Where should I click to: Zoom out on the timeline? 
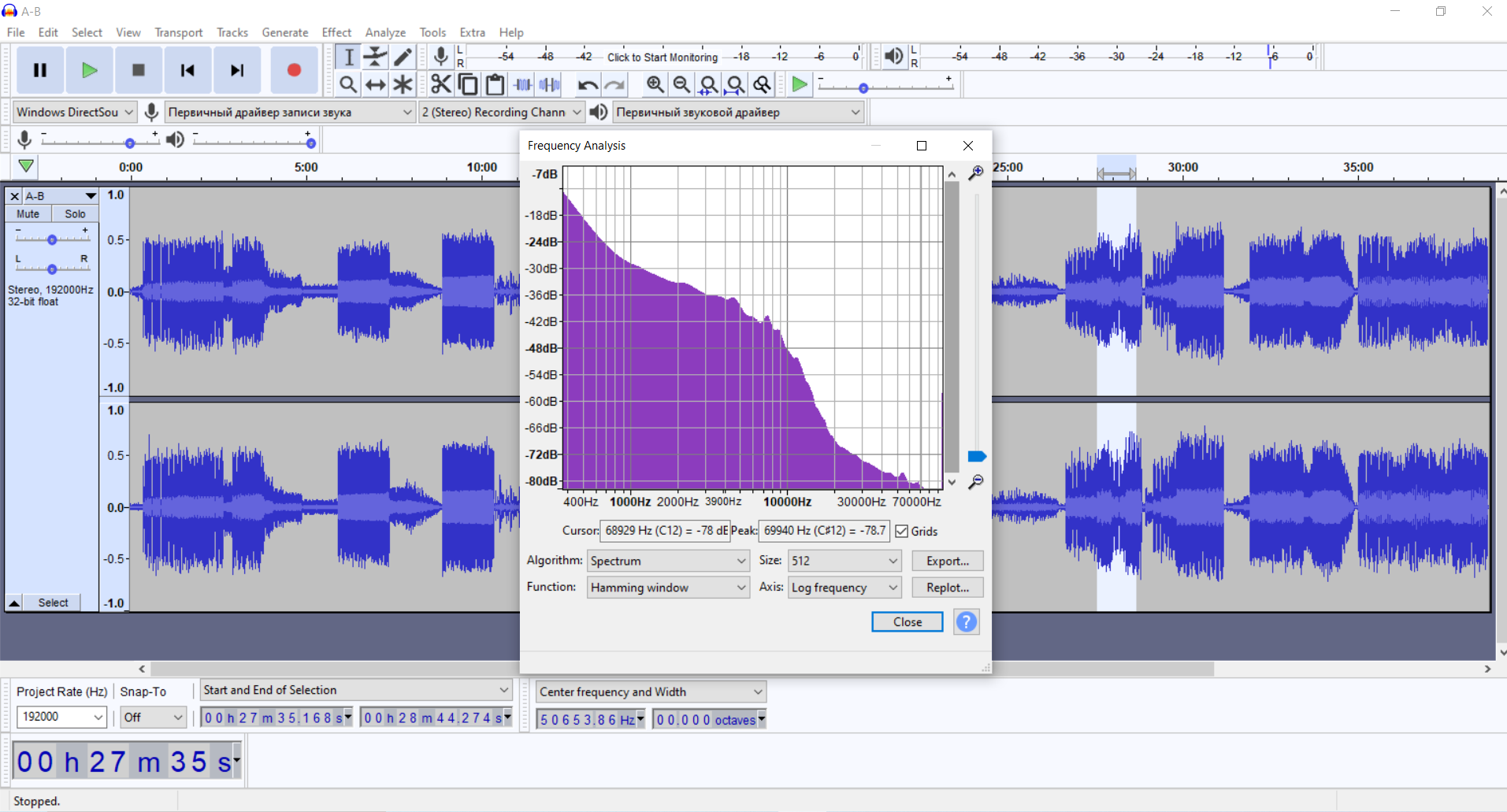681,84
